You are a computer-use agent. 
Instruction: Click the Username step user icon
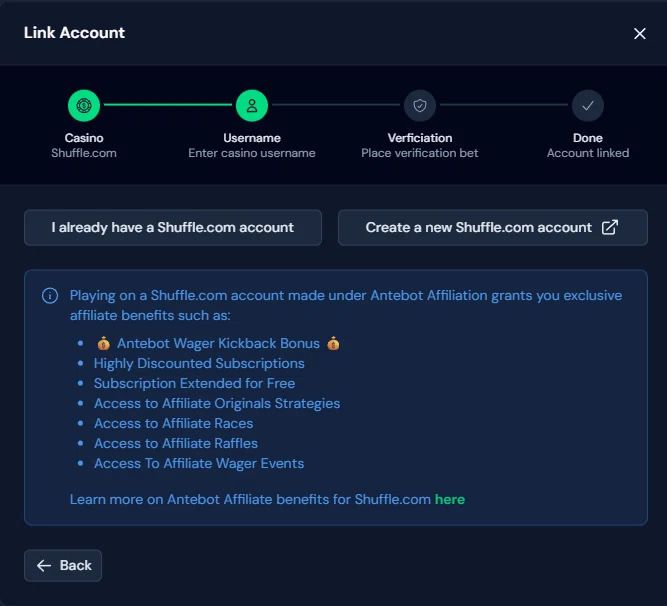[x=252, y=105]
